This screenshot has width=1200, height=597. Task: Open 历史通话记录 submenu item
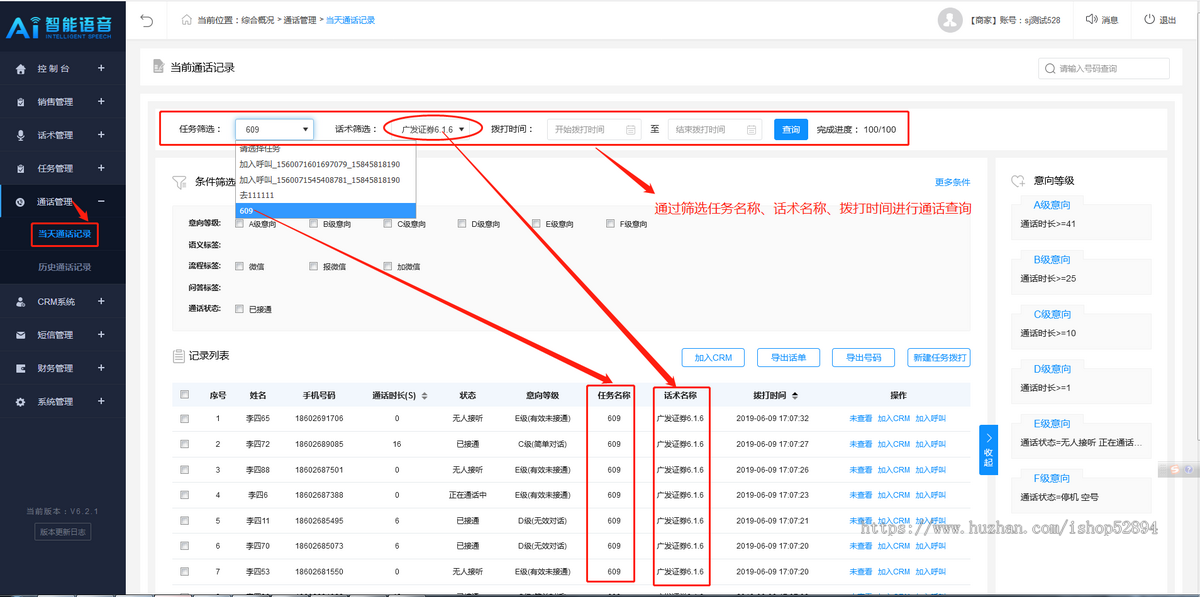point(65,267)
